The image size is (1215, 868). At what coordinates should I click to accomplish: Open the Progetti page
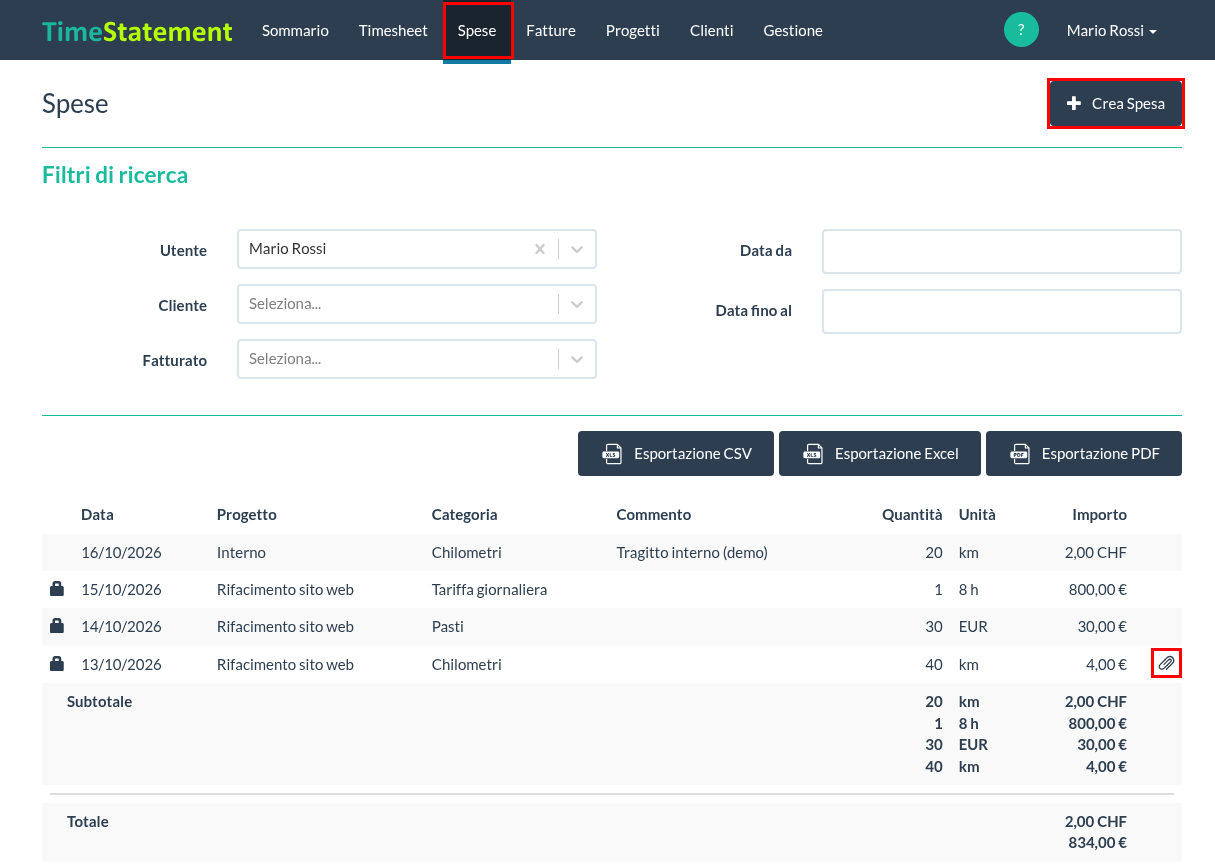[633, 30]
